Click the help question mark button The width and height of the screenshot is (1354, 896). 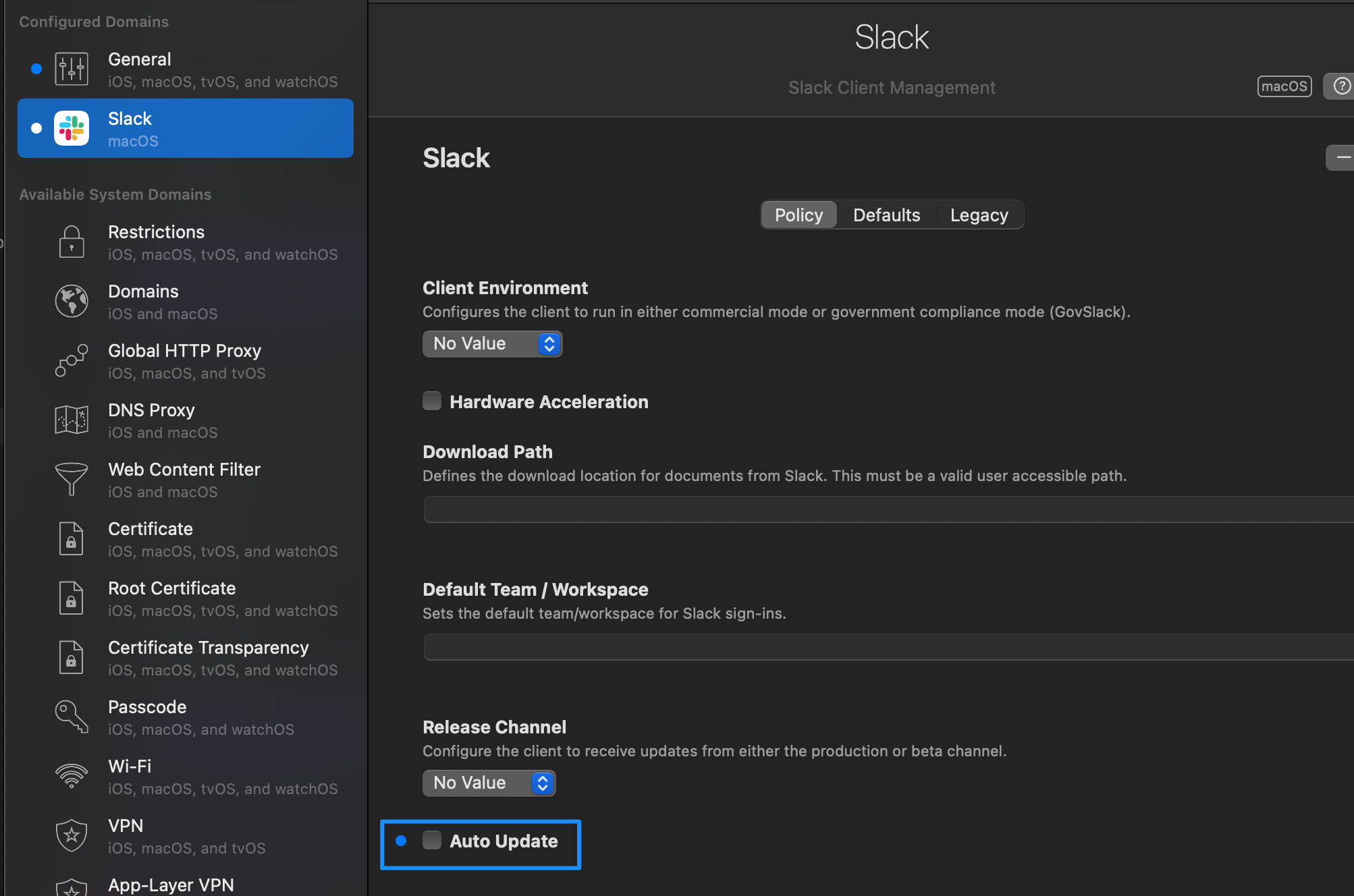click(1341, 86)
